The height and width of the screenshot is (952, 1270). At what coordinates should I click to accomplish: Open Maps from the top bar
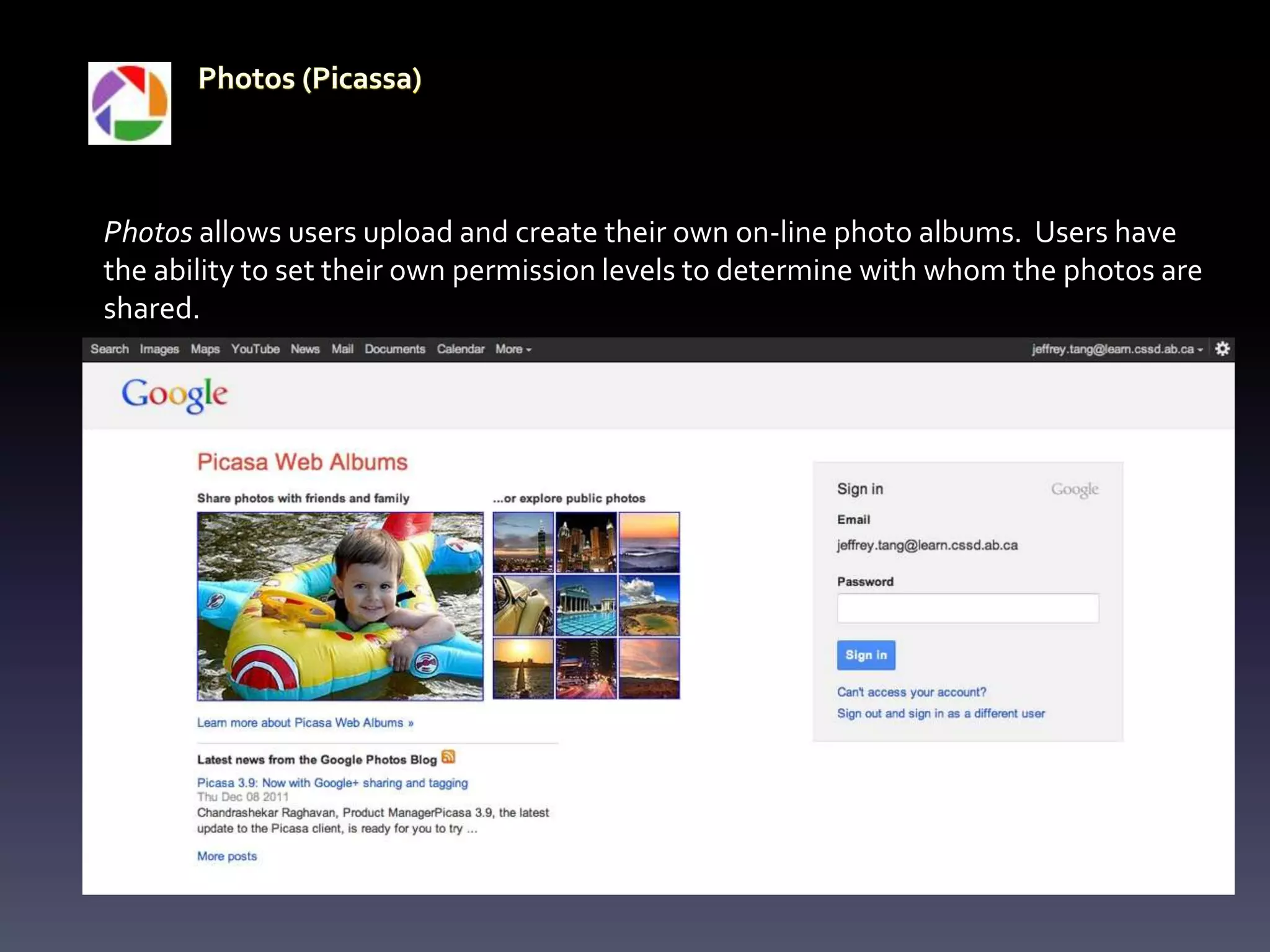point(205,350)
